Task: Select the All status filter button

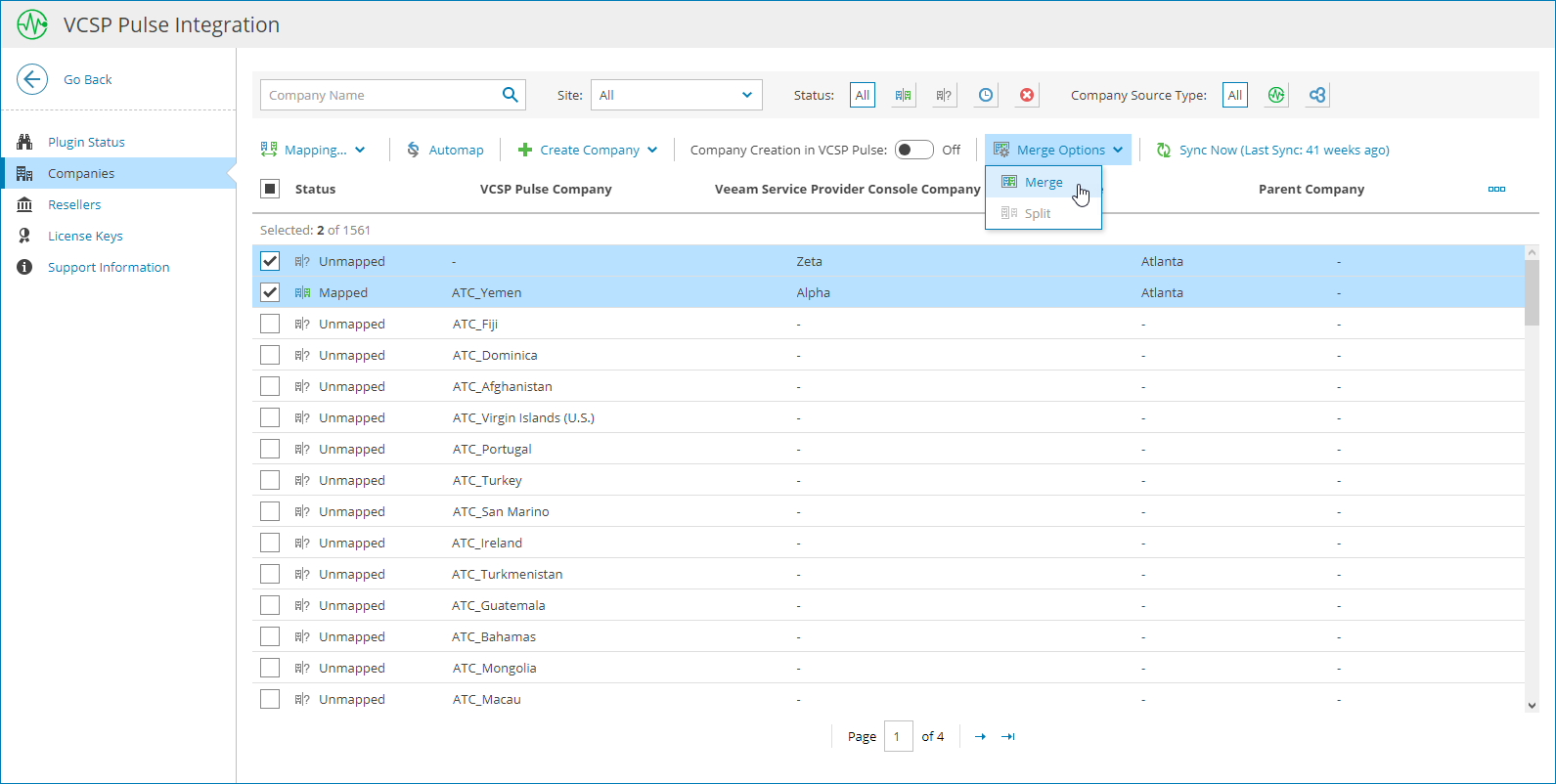Action: tap(863, 95)
